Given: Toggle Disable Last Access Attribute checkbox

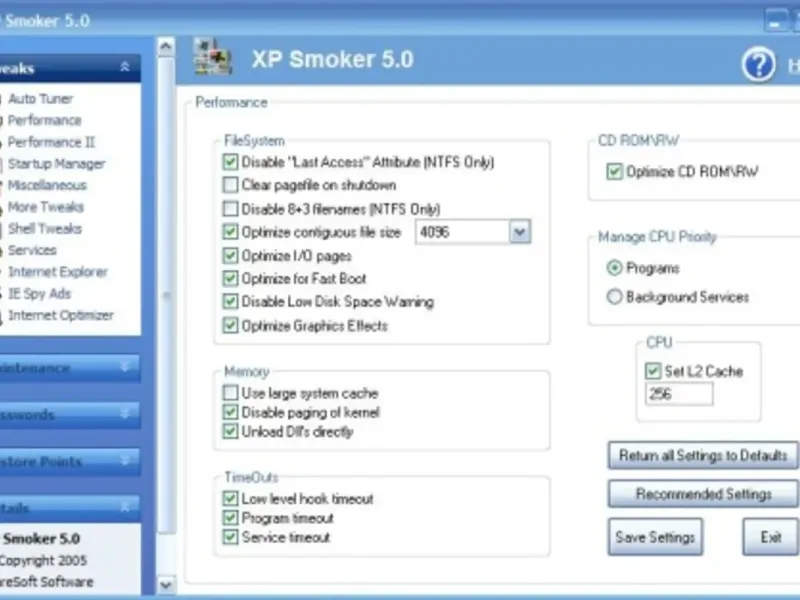Looking at the screenshot, I should point(230,162).
